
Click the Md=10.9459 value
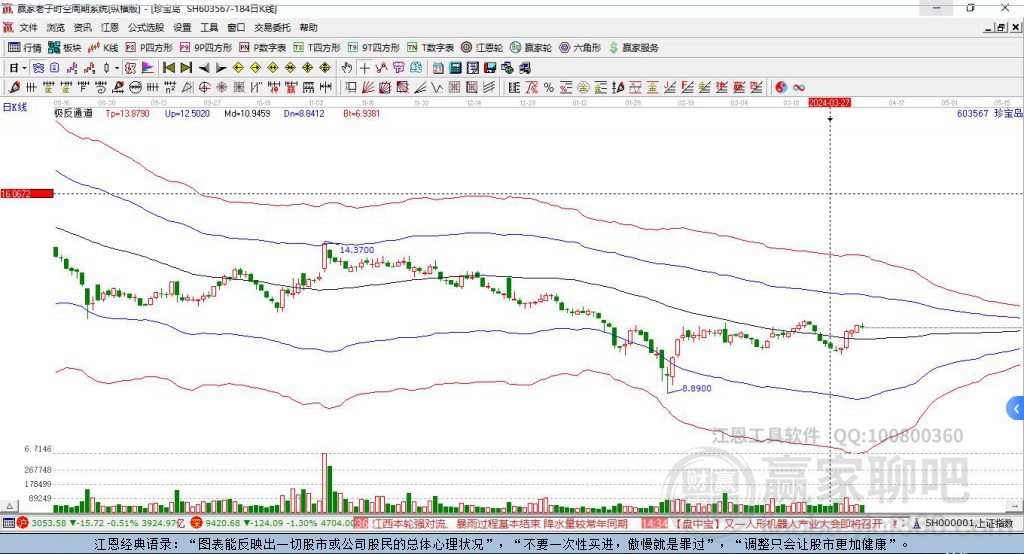[247, 114]
